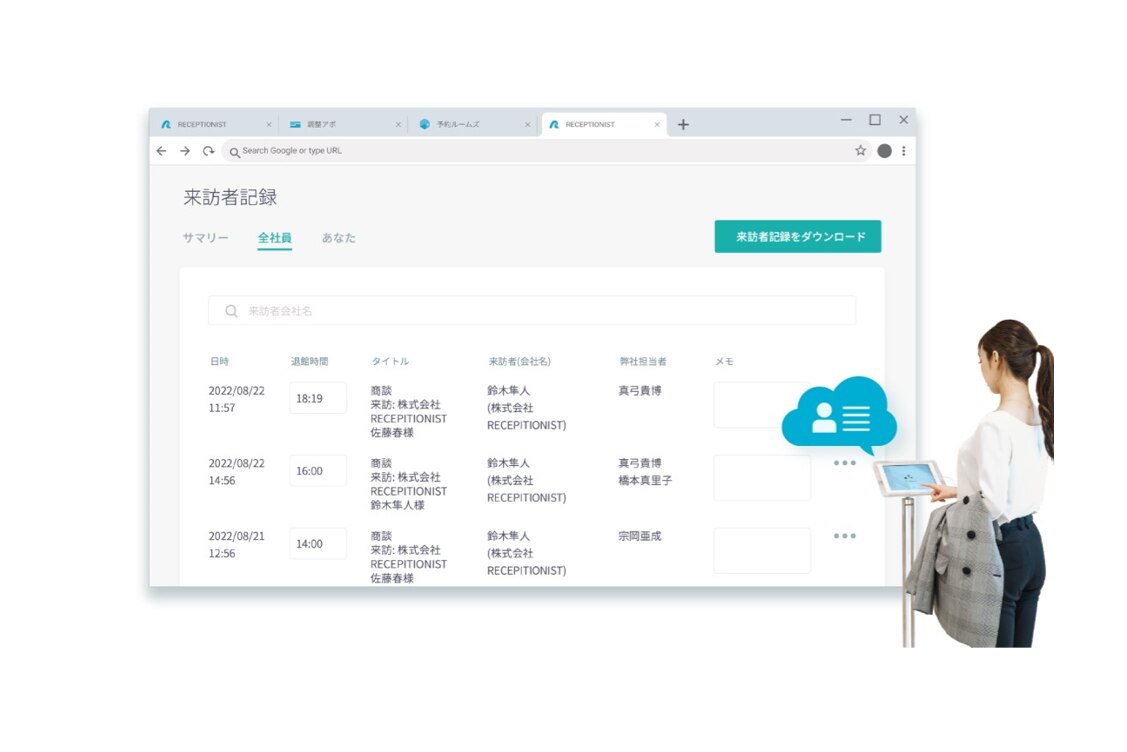Image resolution: width=1127 pixels, height=752 pixels.
Task: Click date 2022/08/21 12:56
Action: [x=236, y=545]
